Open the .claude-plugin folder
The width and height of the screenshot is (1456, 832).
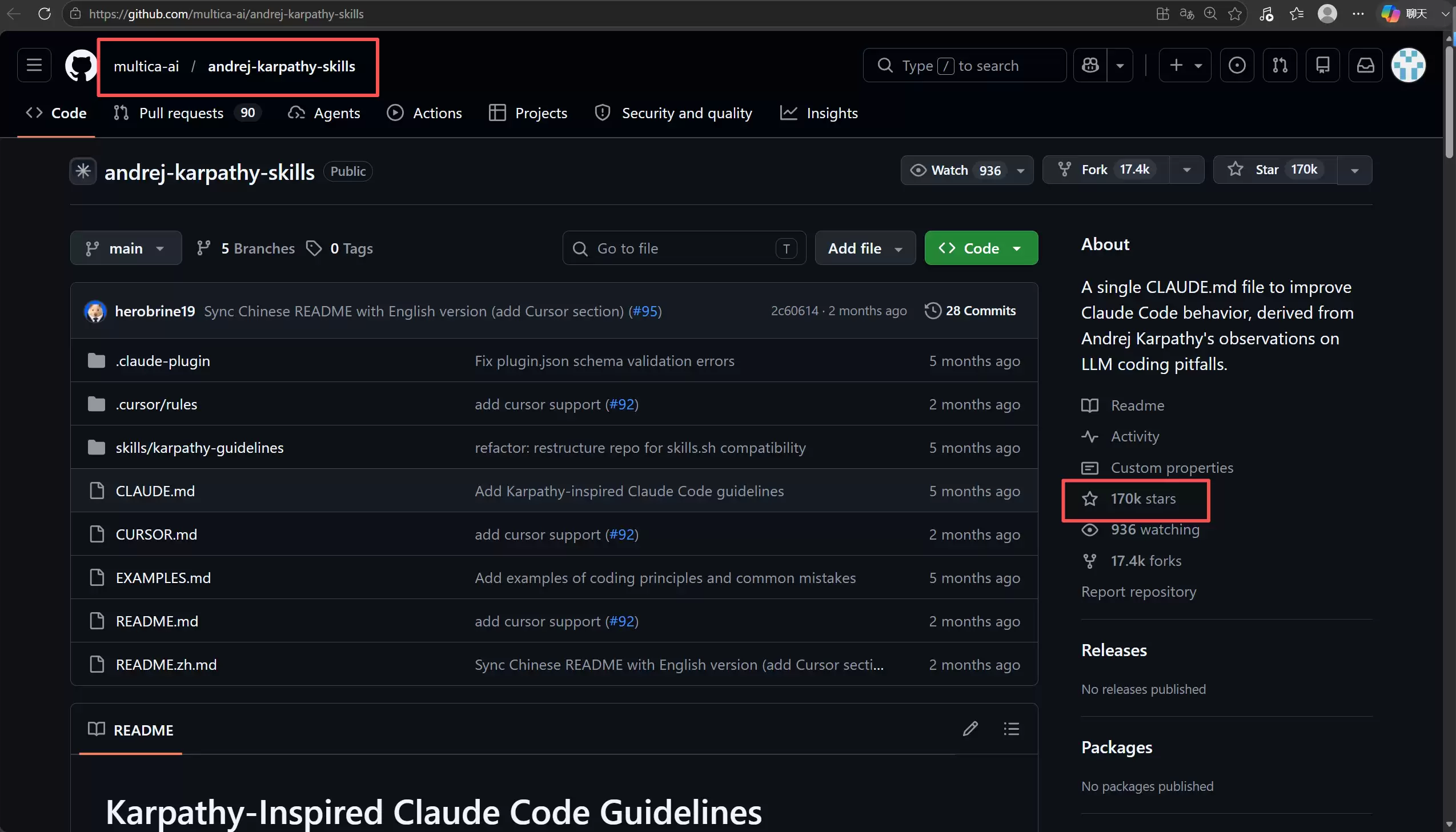coord(163,361)
